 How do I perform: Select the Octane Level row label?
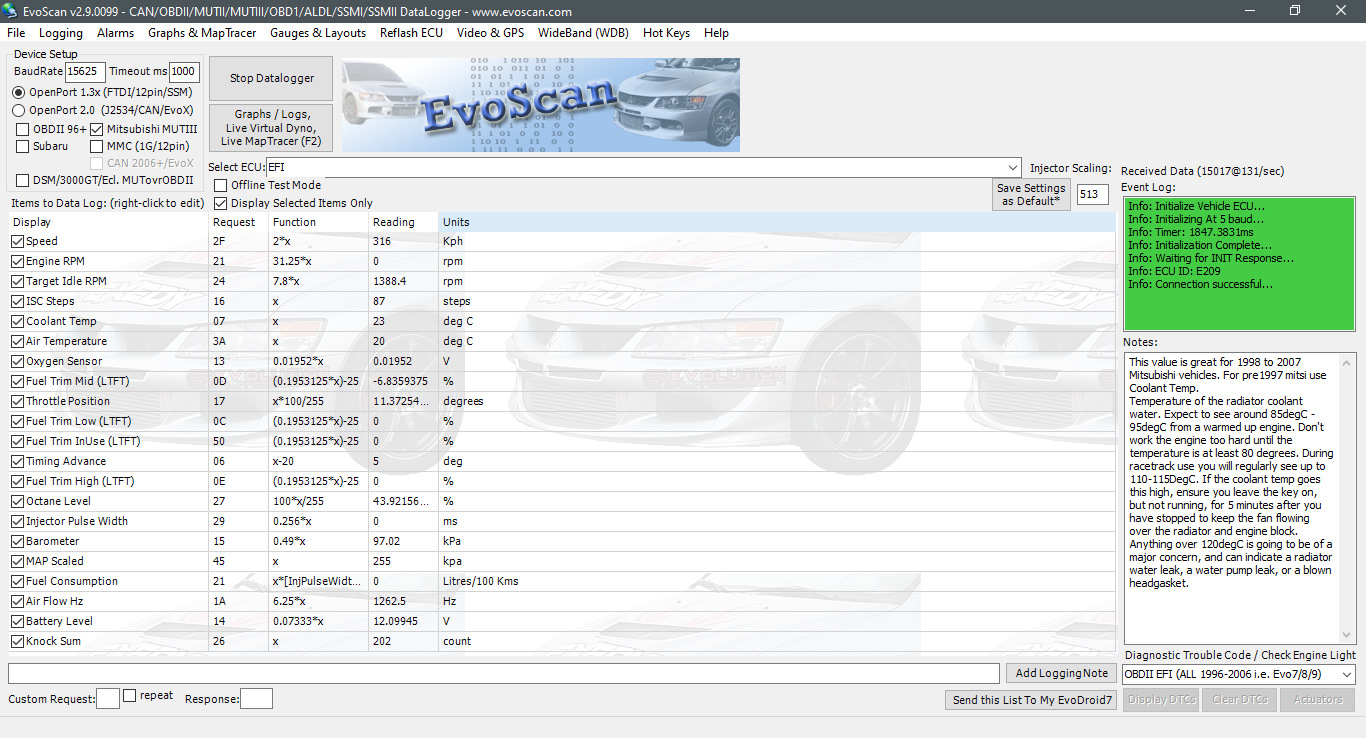pyautogui.click(x=58, y=501)
